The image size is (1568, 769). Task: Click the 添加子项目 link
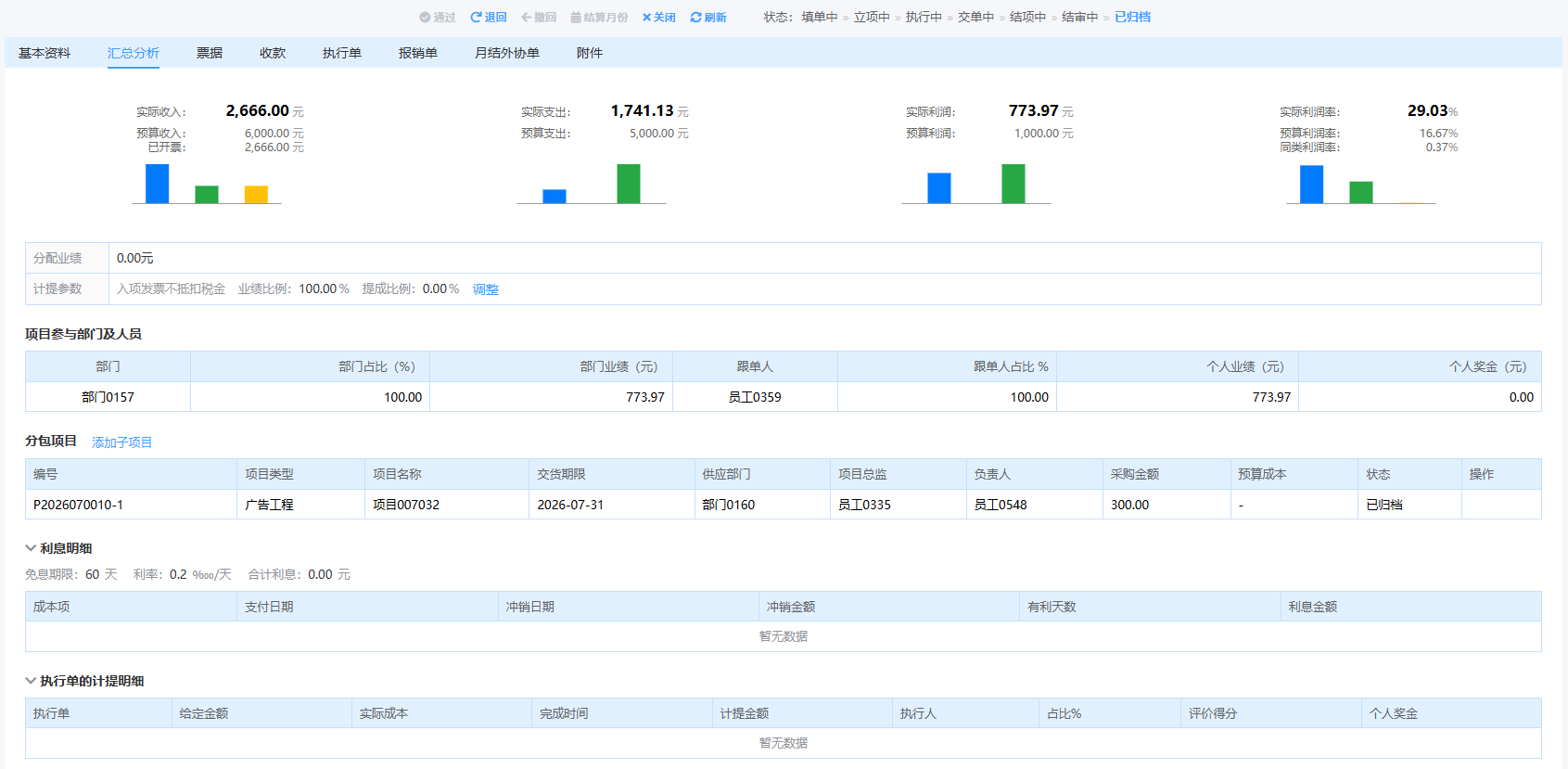point(122,442)
